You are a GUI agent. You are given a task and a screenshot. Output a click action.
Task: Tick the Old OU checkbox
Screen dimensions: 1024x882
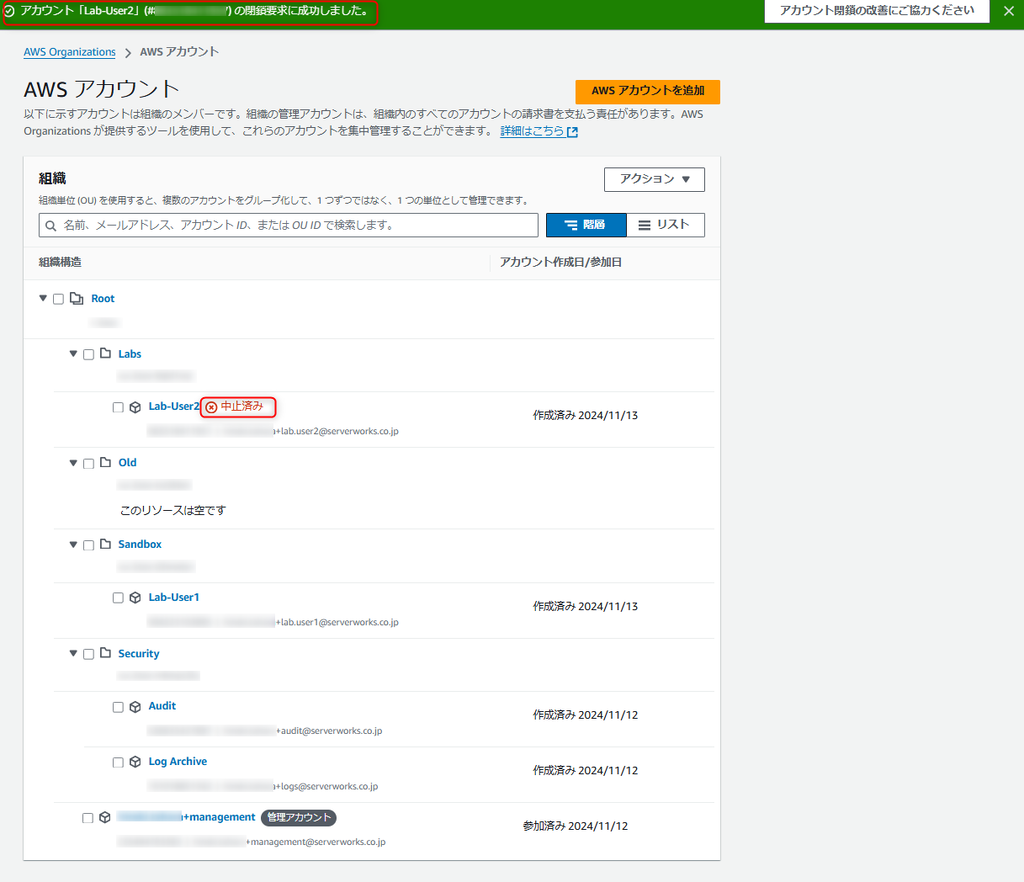(88, 464)
